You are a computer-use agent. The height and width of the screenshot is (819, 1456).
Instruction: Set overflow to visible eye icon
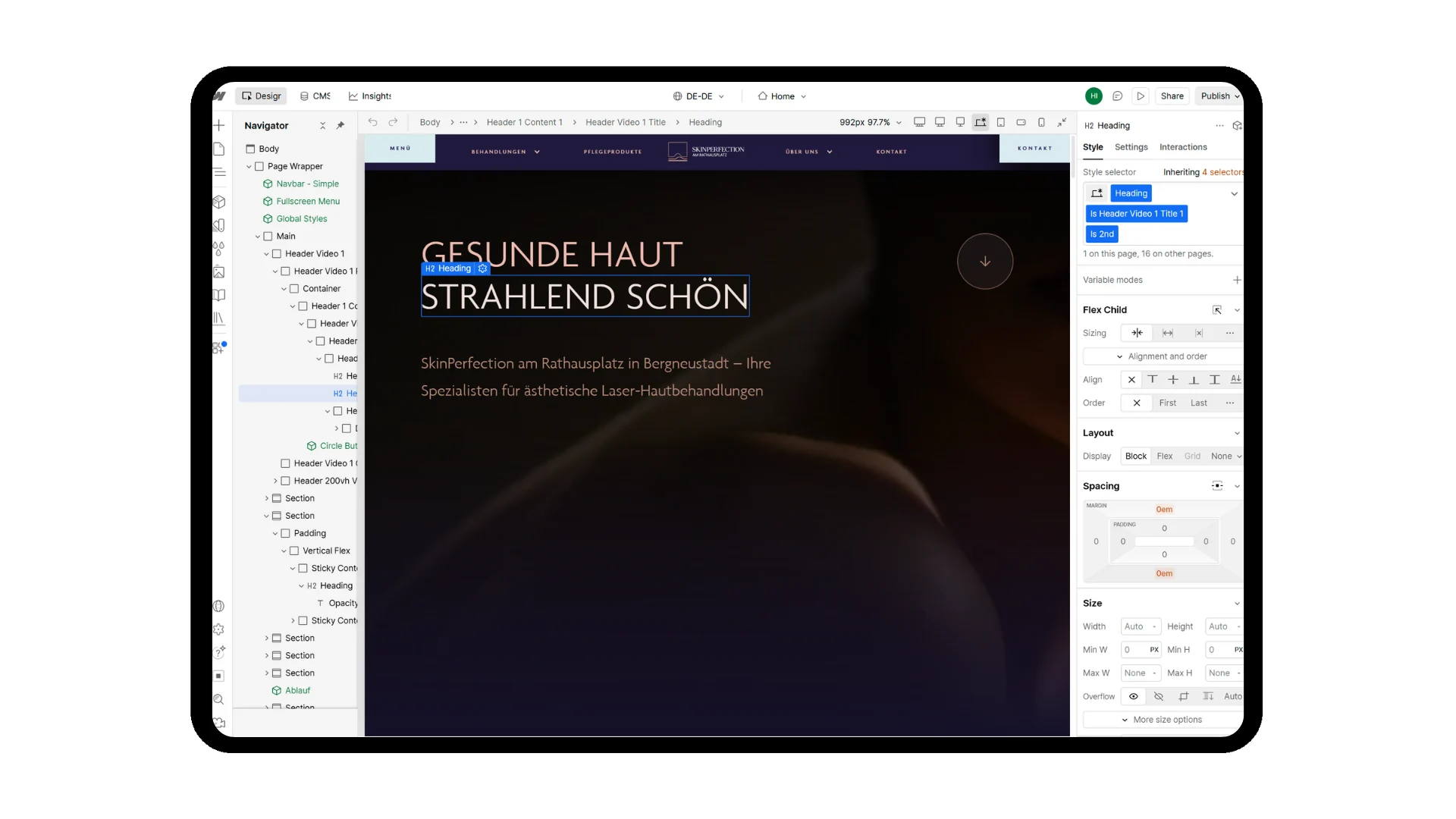coord(1134,697)
